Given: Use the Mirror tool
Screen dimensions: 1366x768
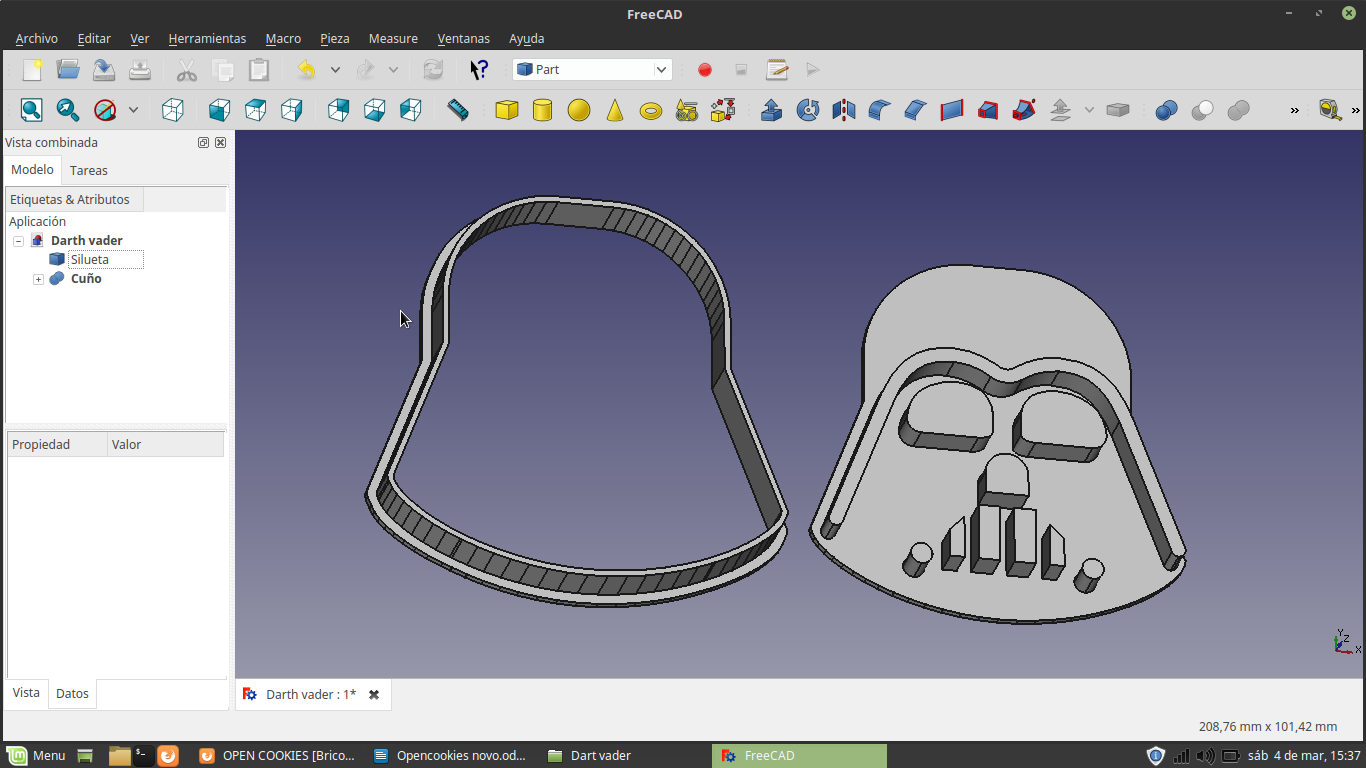Looking at the screenshot, I should click(844, 110).
